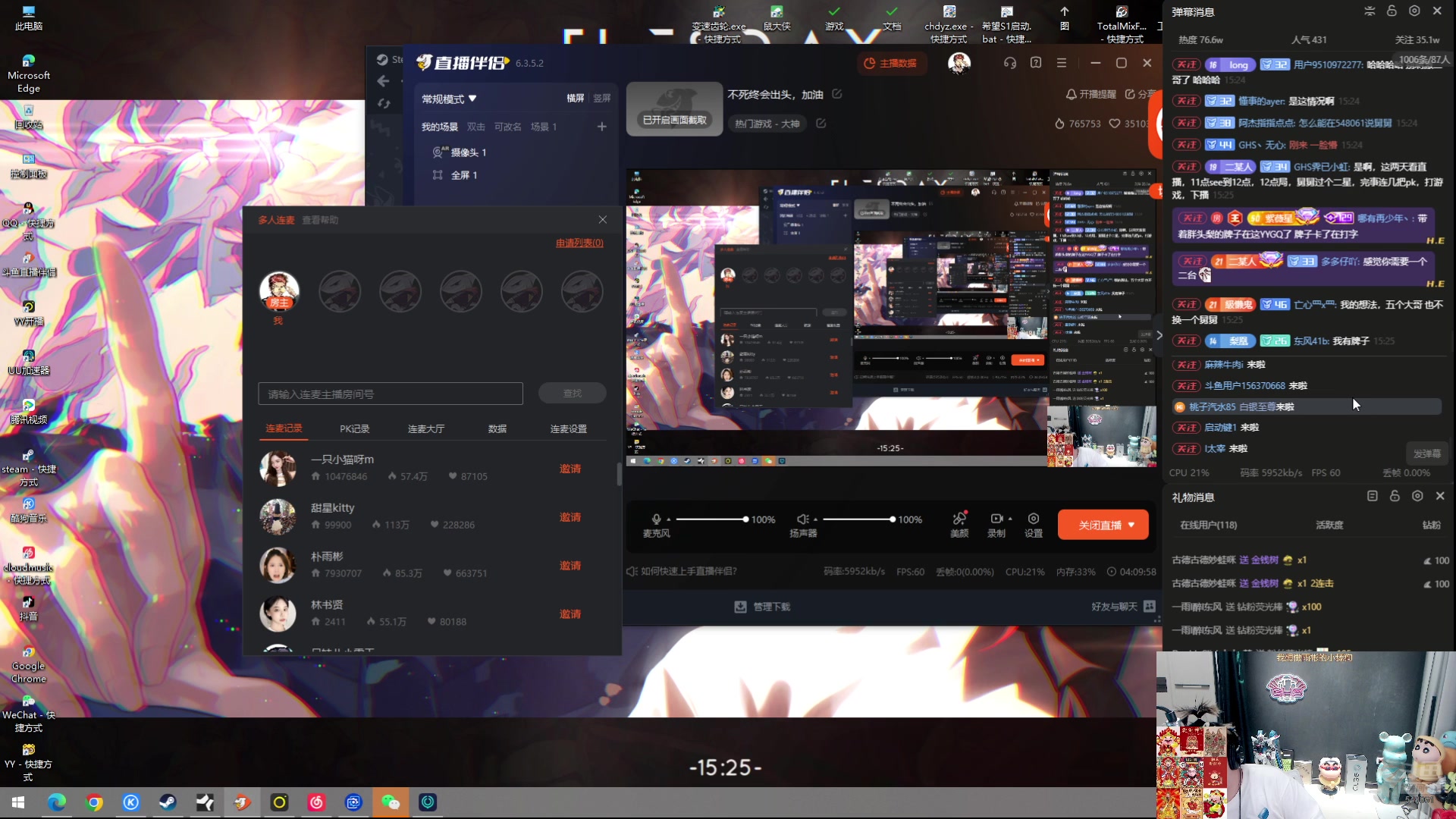
Task: Click the input for 连麦主播房间号
Action: click(x=391, y=394)
